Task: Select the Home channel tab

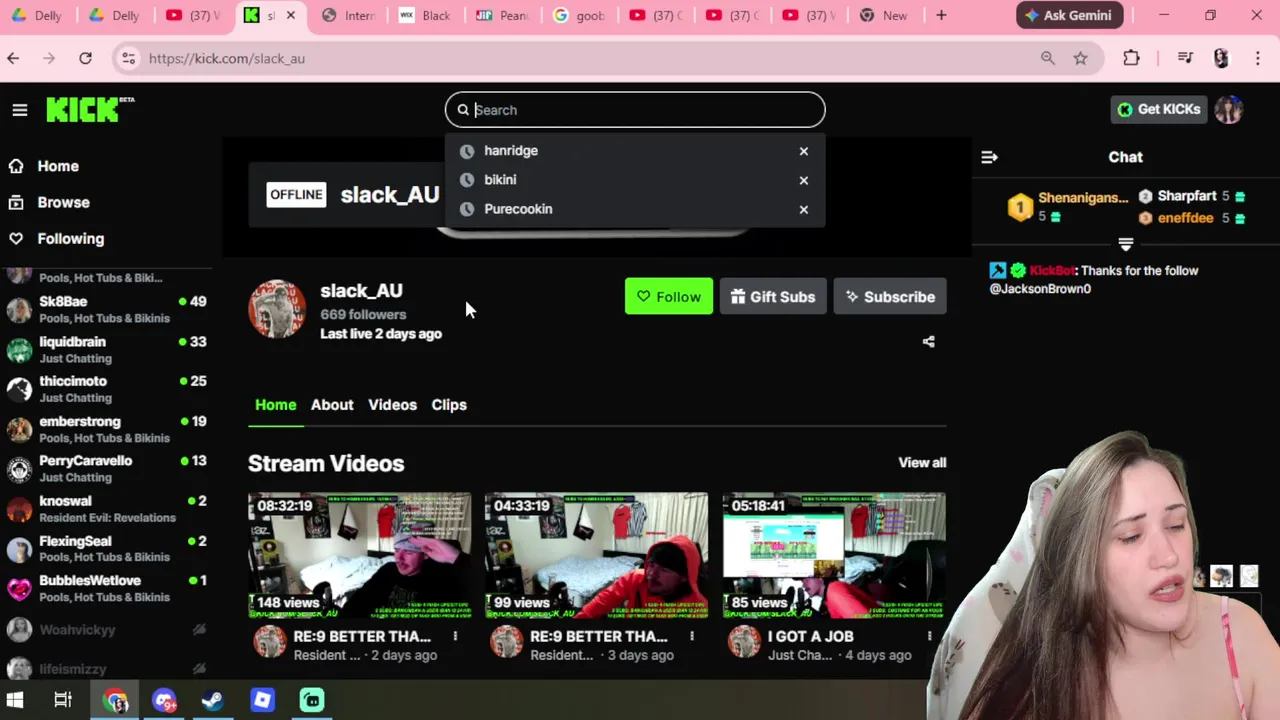Action: (275, 405)
